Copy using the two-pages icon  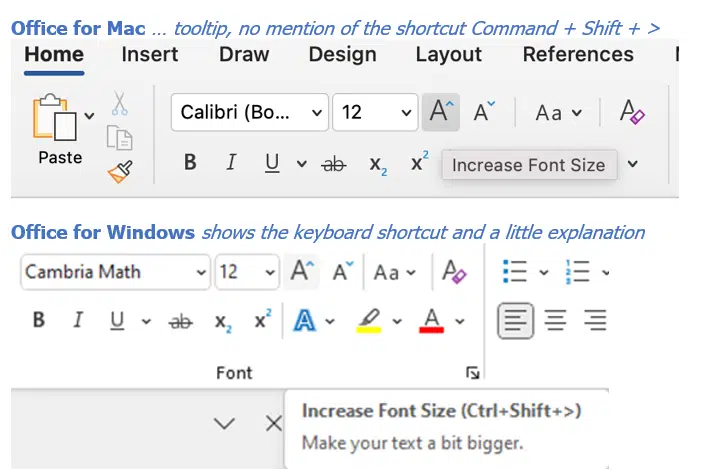point(119,138)
